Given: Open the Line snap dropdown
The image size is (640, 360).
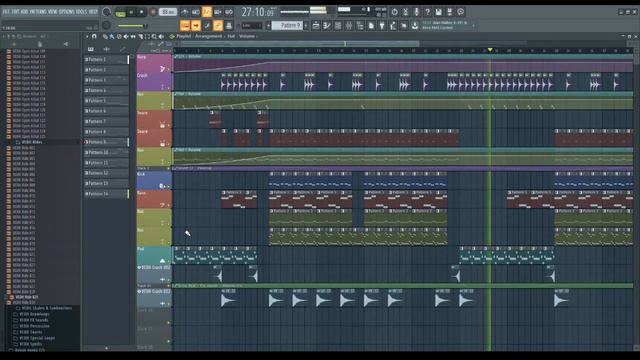Looking at the screenshot, I should [x=251, y=26].
